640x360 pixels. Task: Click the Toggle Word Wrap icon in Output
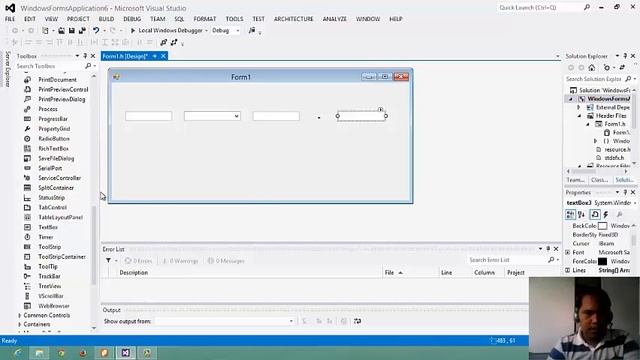coord(358,321)
